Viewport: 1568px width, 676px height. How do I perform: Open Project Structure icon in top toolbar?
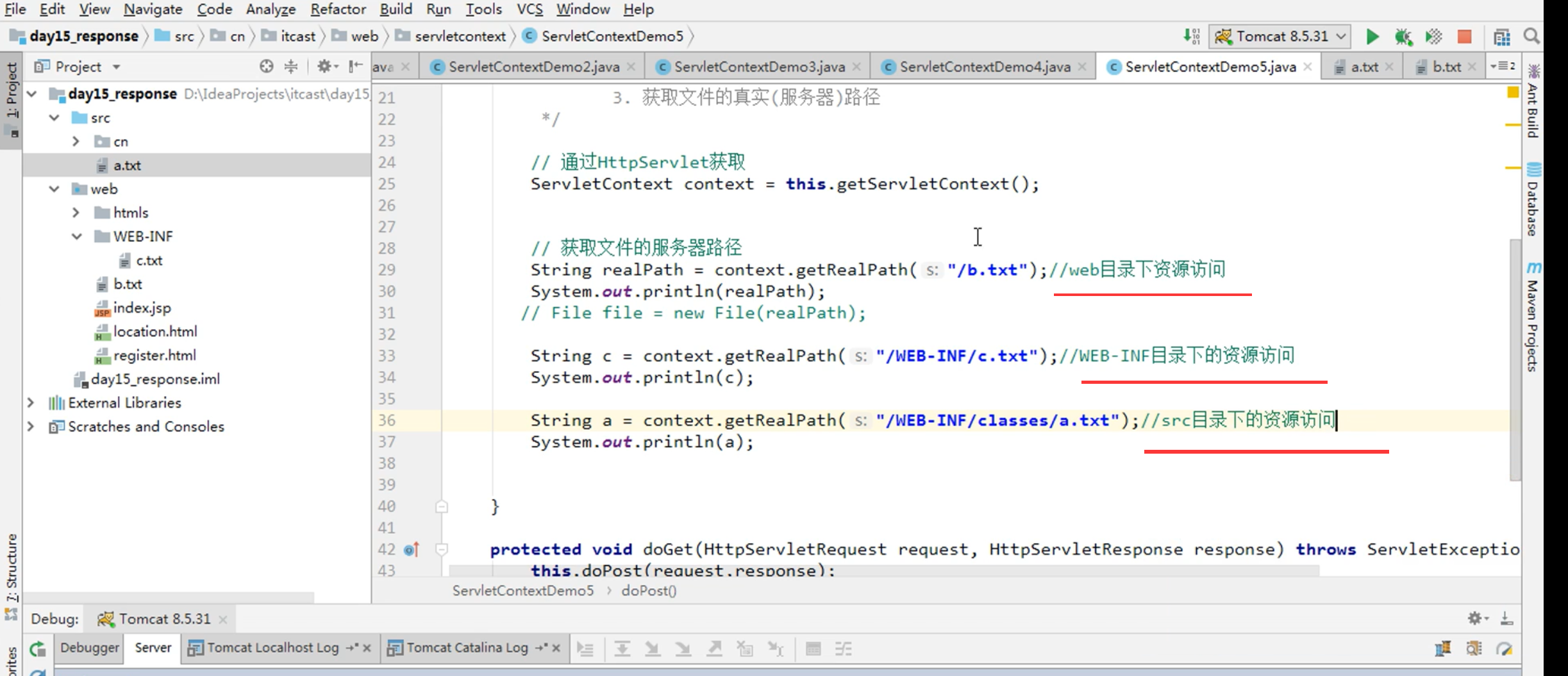[1501, 37]
